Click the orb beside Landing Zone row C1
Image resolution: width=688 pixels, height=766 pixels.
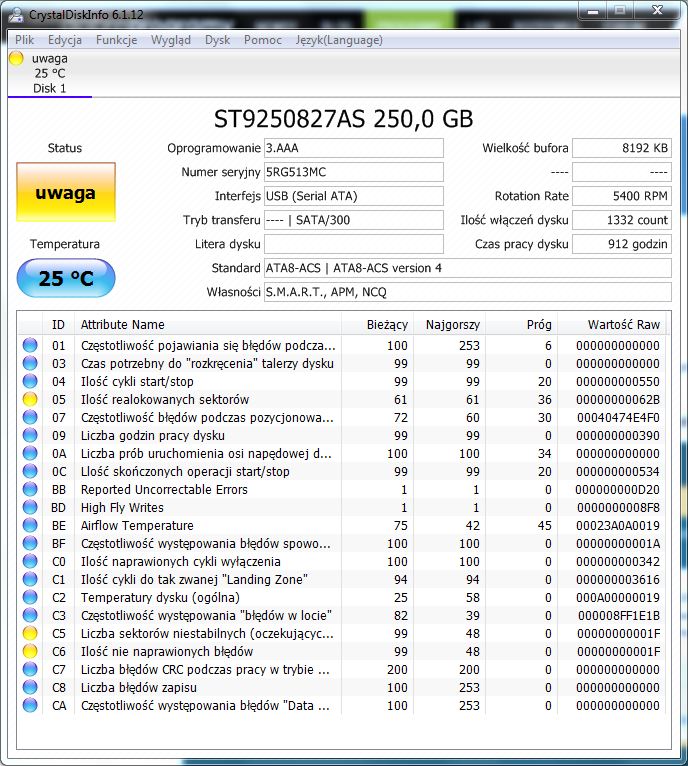tap(30, 579)
